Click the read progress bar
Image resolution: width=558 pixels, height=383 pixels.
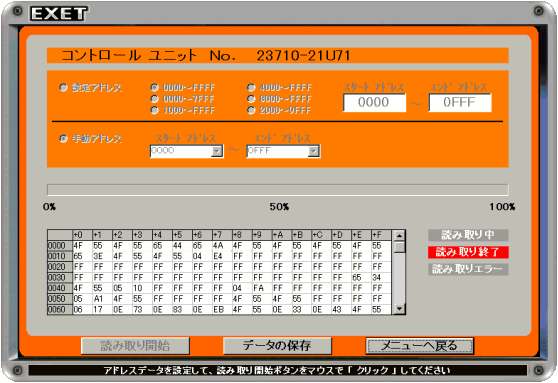(278, 190)
